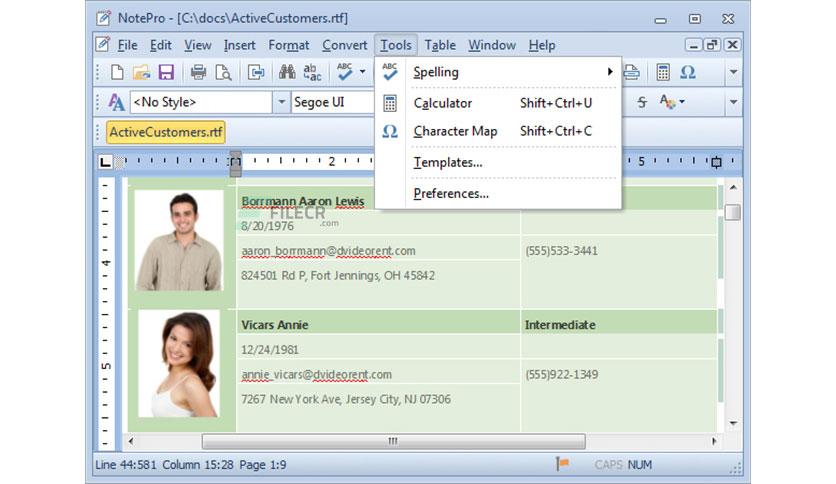Click the export document toolbar icon
The image size is (836, 484).
point(256,72)
